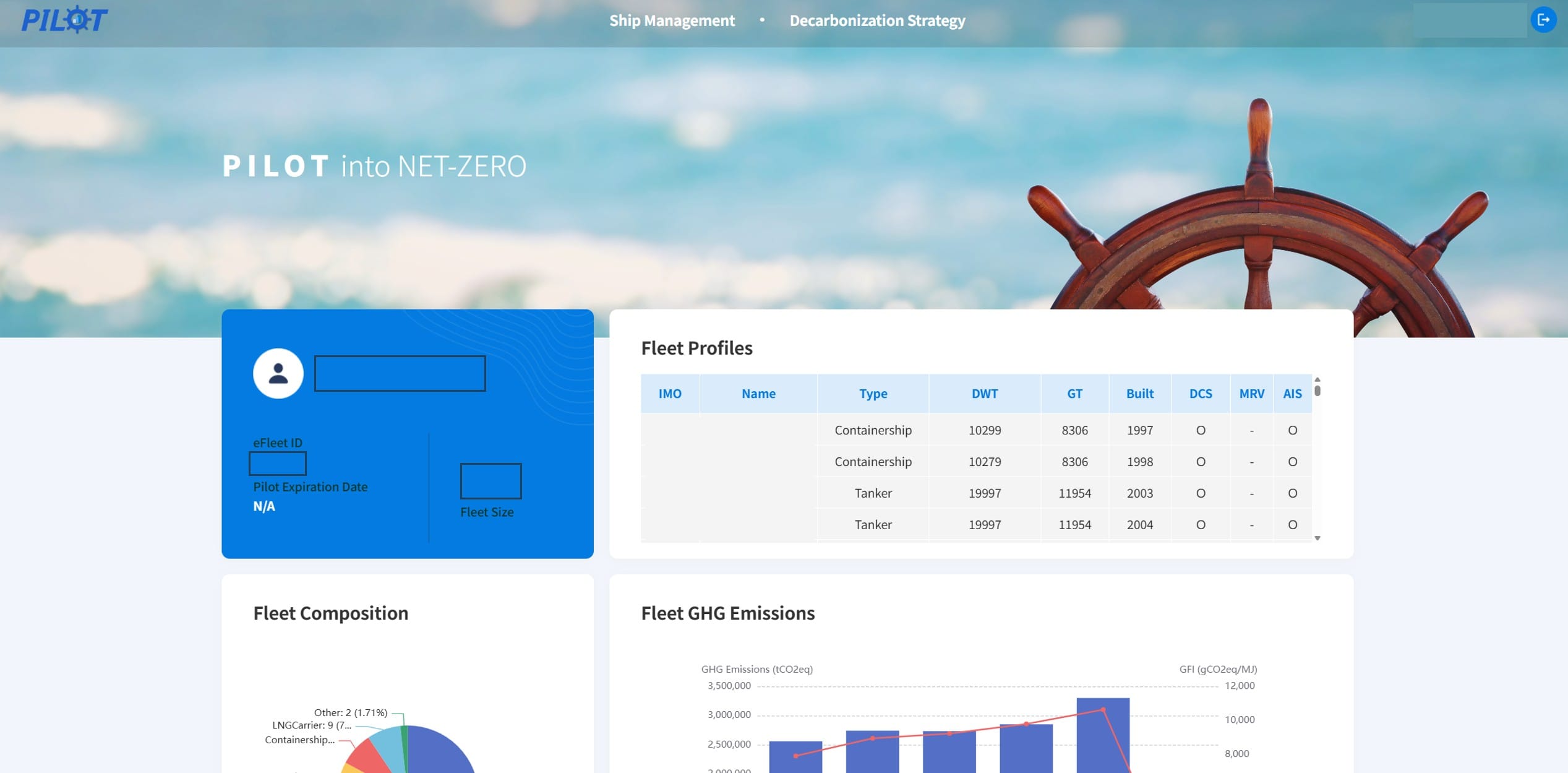The width and height of the screenshot is (1568, 773).
Task: Click the Type column header
Action: click(x=872, y=394)
